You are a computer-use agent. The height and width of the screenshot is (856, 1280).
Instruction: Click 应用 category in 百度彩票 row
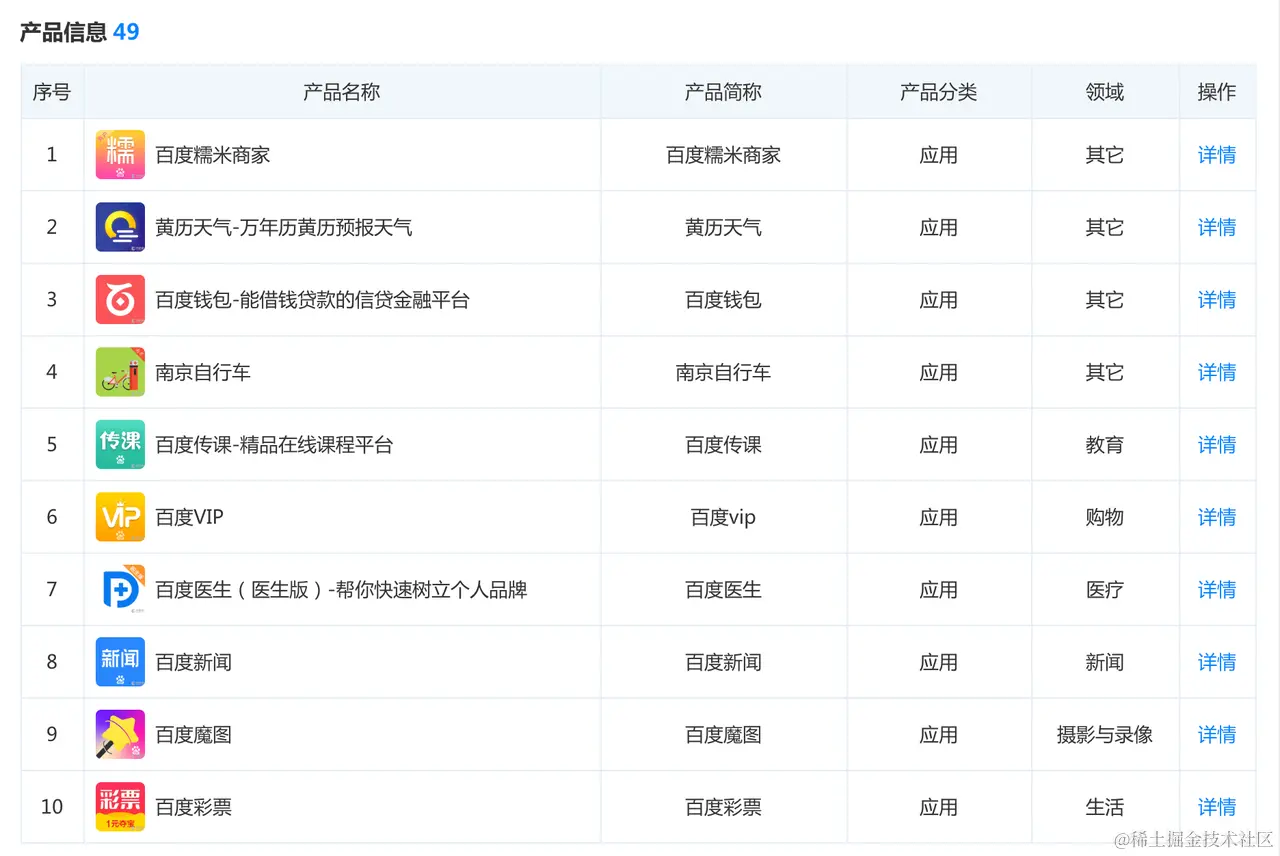(x=939, y=807)
